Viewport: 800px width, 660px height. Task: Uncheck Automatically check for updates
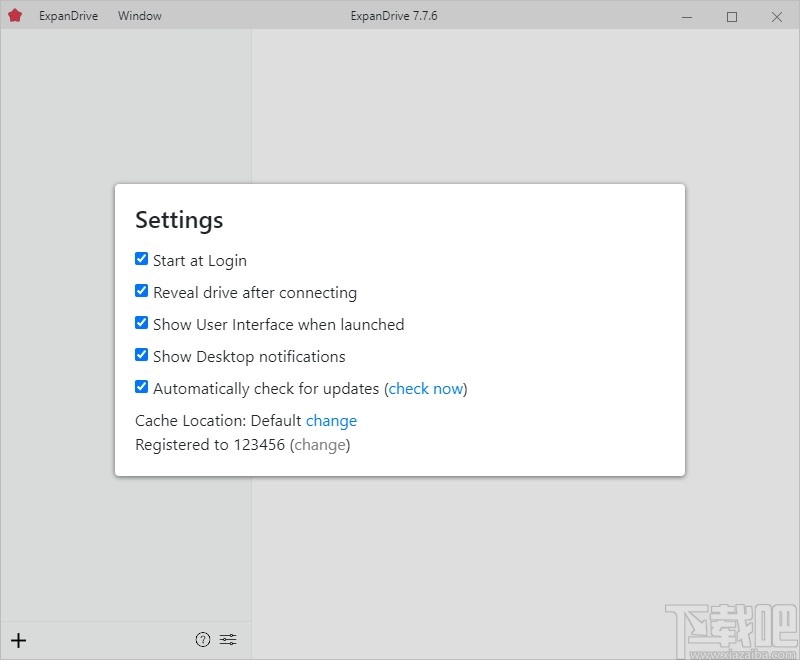pos(142,387)
